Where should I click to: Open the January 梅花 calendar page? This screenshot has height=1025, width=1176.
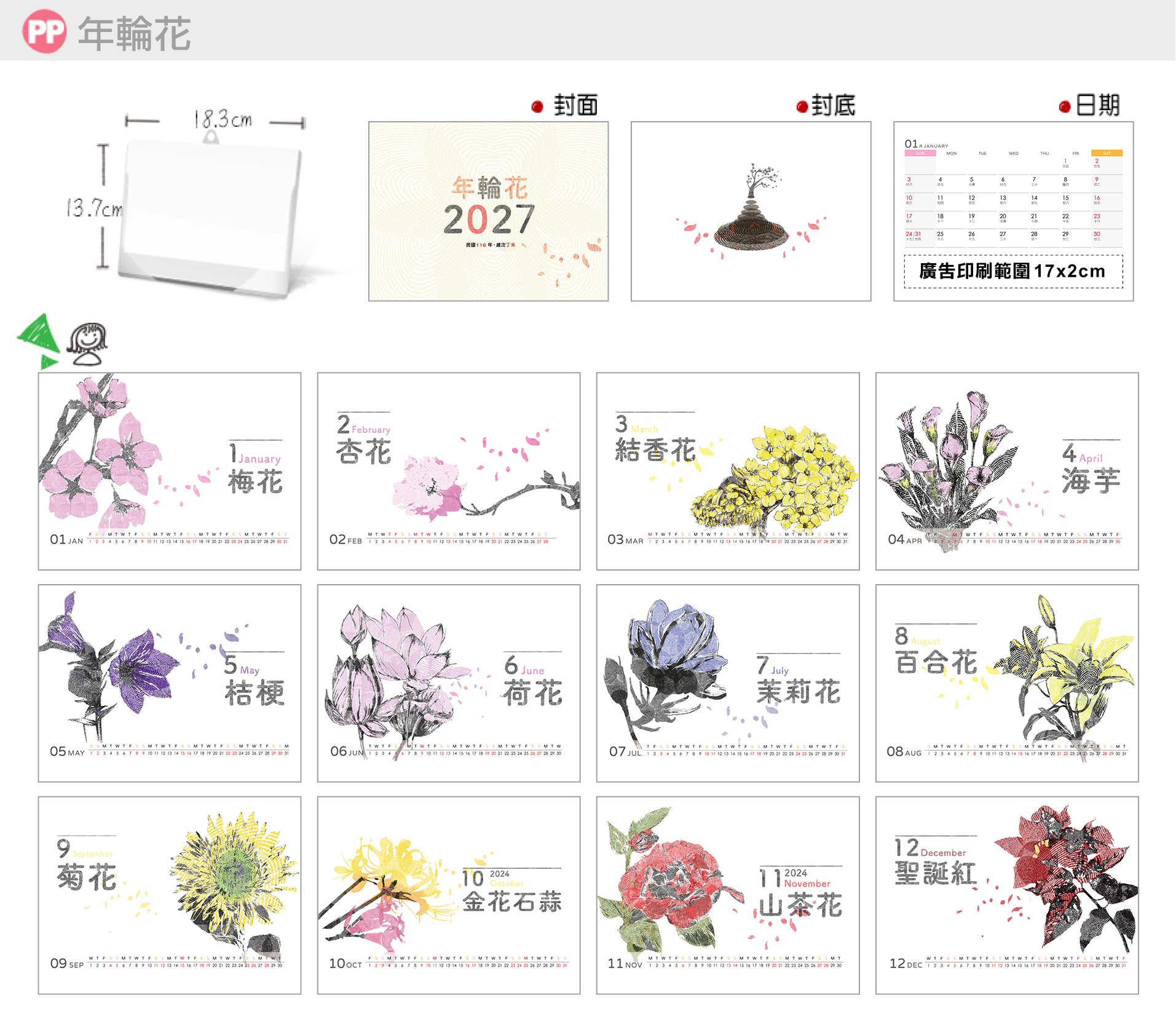coord(170,472)
